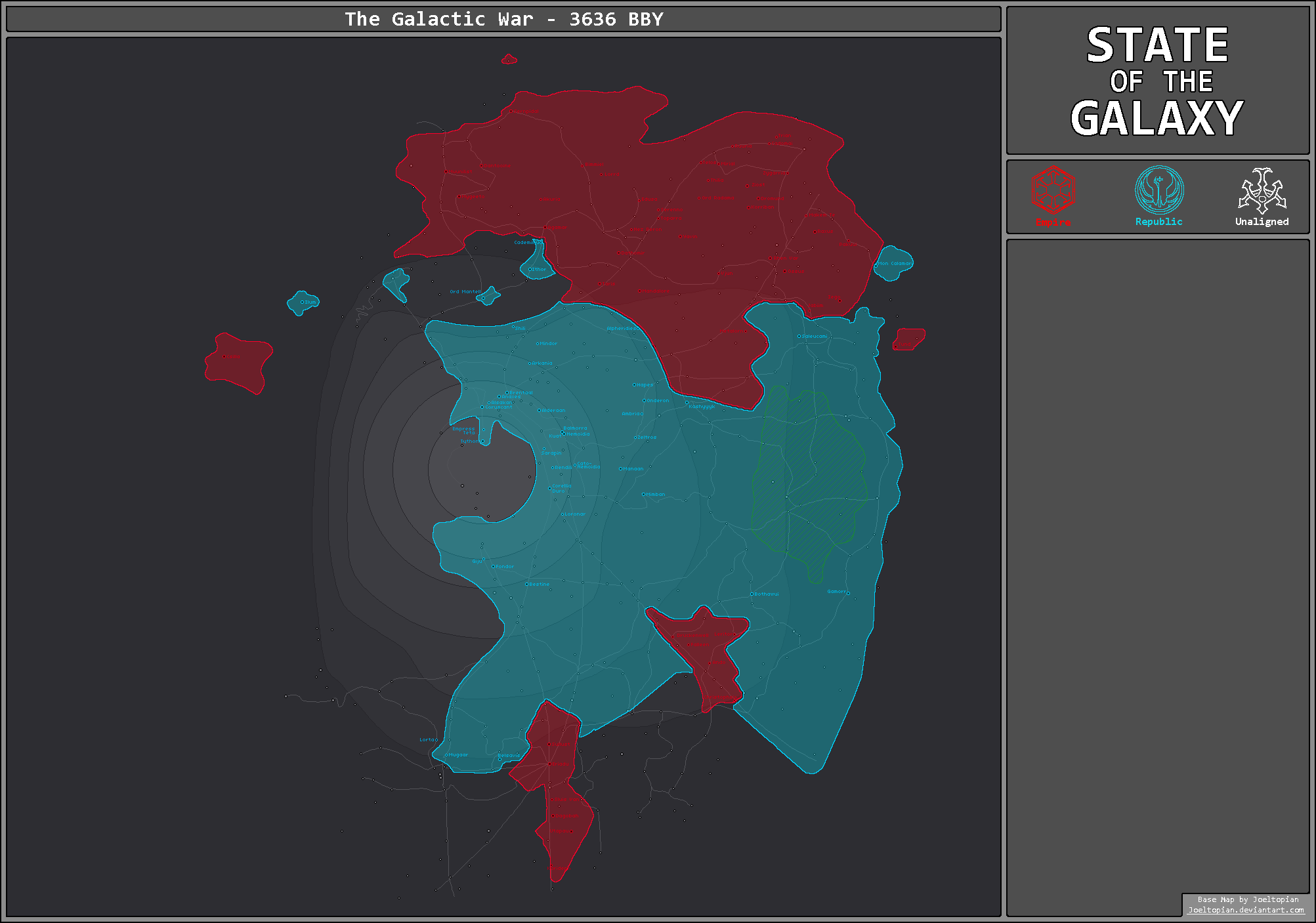The width and height of the screenshot is (1316, 923).
Task: Click the Saleucami planet marker
Action: pos(799,337)
